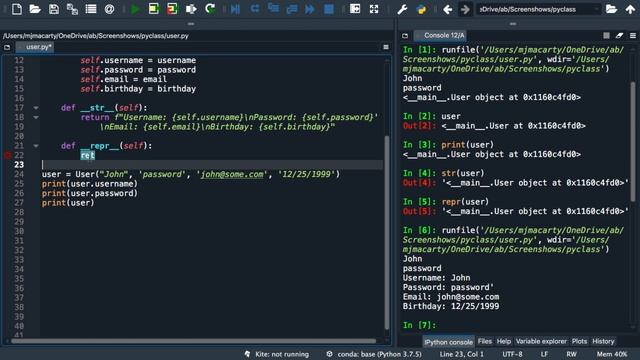Switch to the Files pane tab
Screen dimensions: 640x360
coord(484,341)
